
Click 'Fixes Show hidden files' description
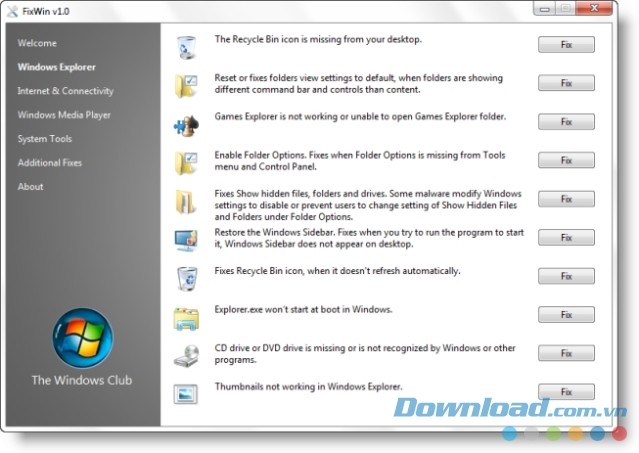(x=368, y=205)
